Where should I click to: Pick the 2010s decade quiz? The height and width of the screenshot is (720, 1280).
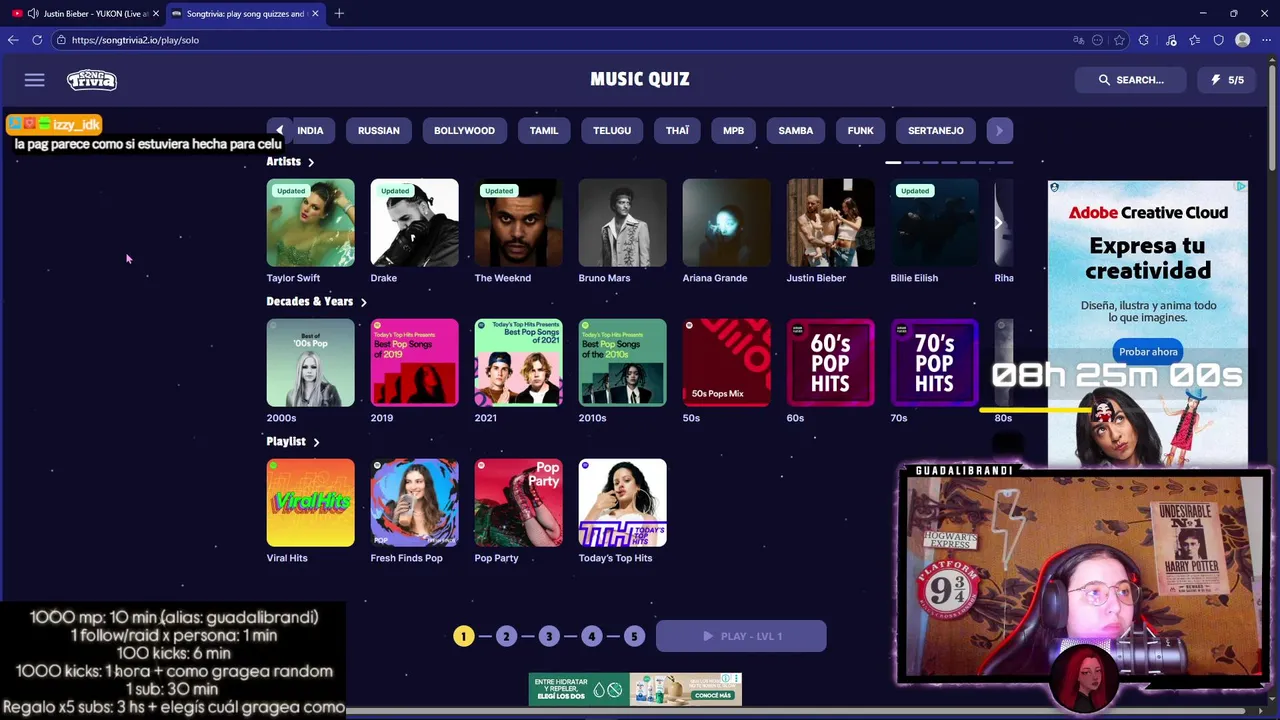click(x=622, y=363)
